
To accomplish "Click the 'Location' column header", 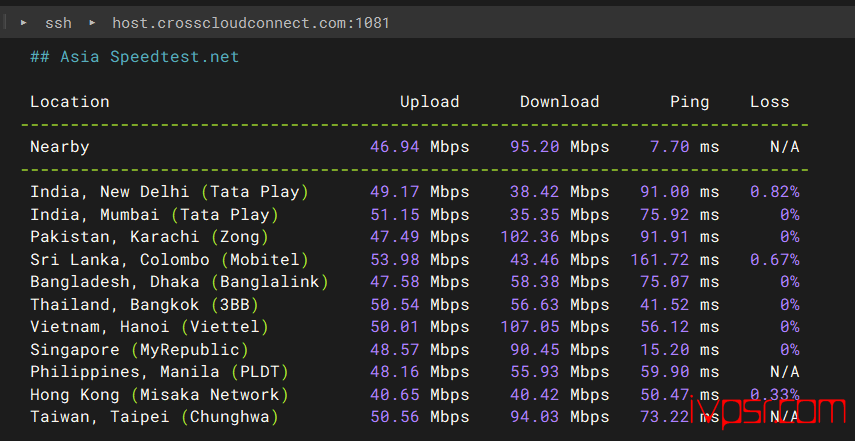I will (70, 102).
